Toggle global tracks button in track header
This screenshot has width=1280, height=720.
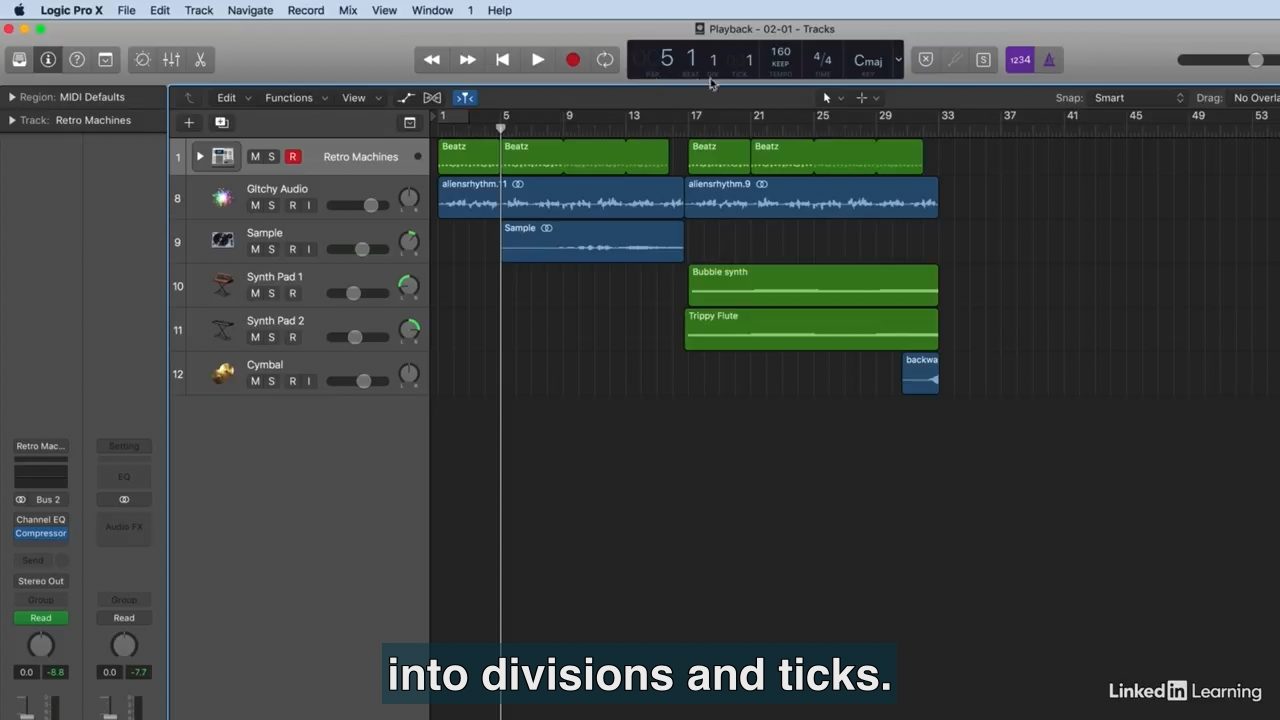pyautogui.click(x=409, y=123)
